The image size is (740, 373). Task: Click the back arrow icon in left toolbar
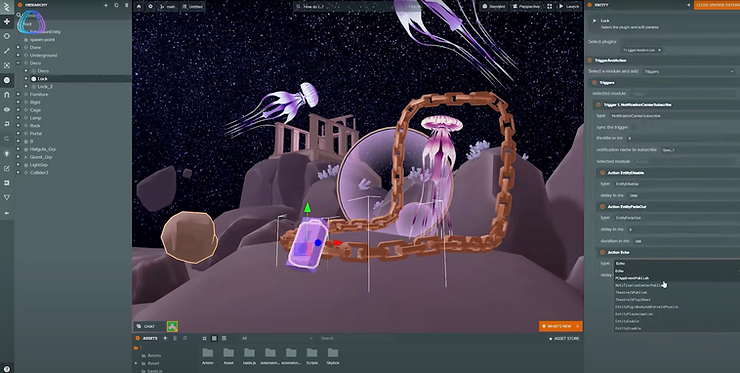(x=7, y=213)
